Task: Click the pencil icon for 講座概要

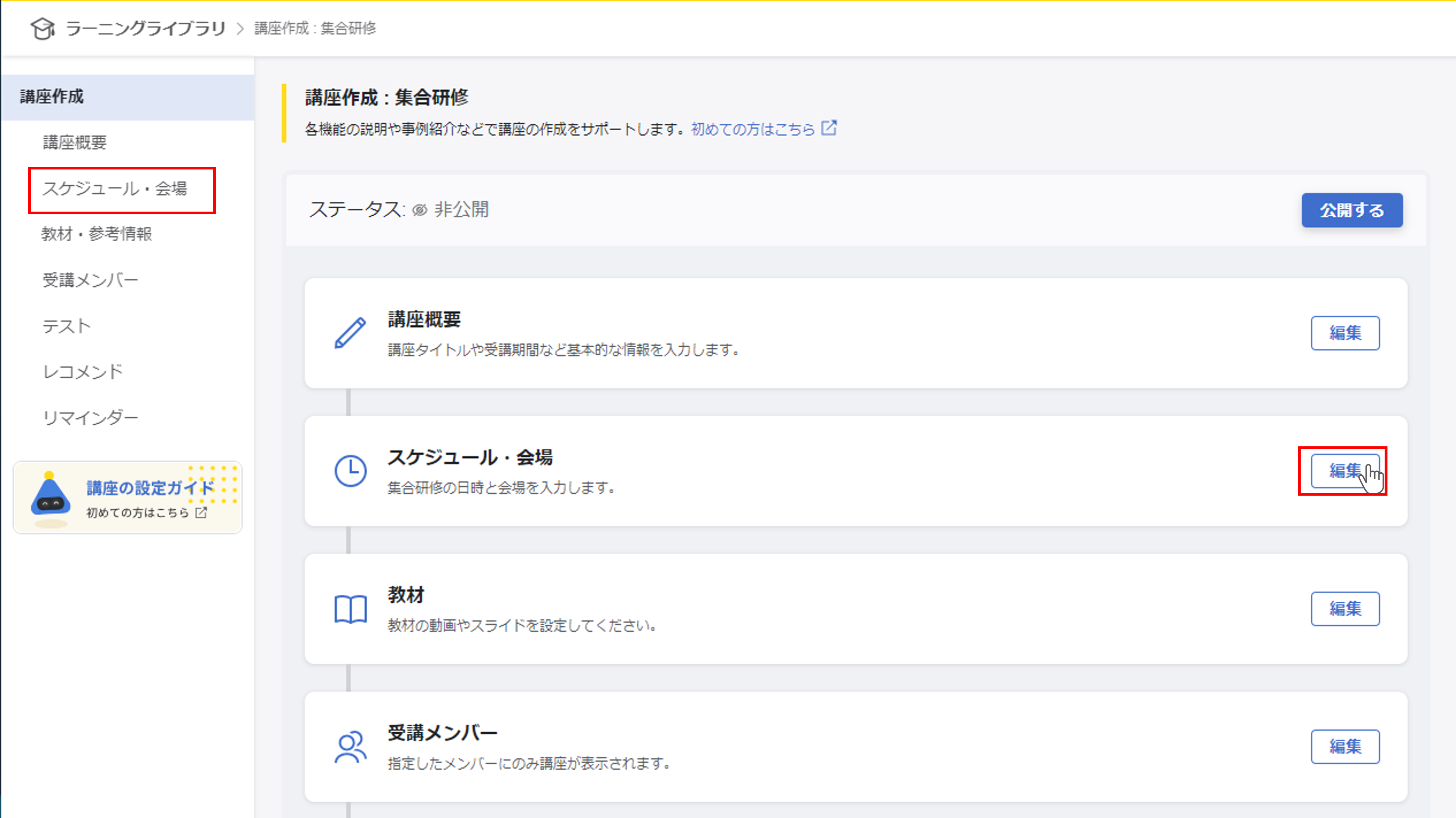Action: [350, 333]
